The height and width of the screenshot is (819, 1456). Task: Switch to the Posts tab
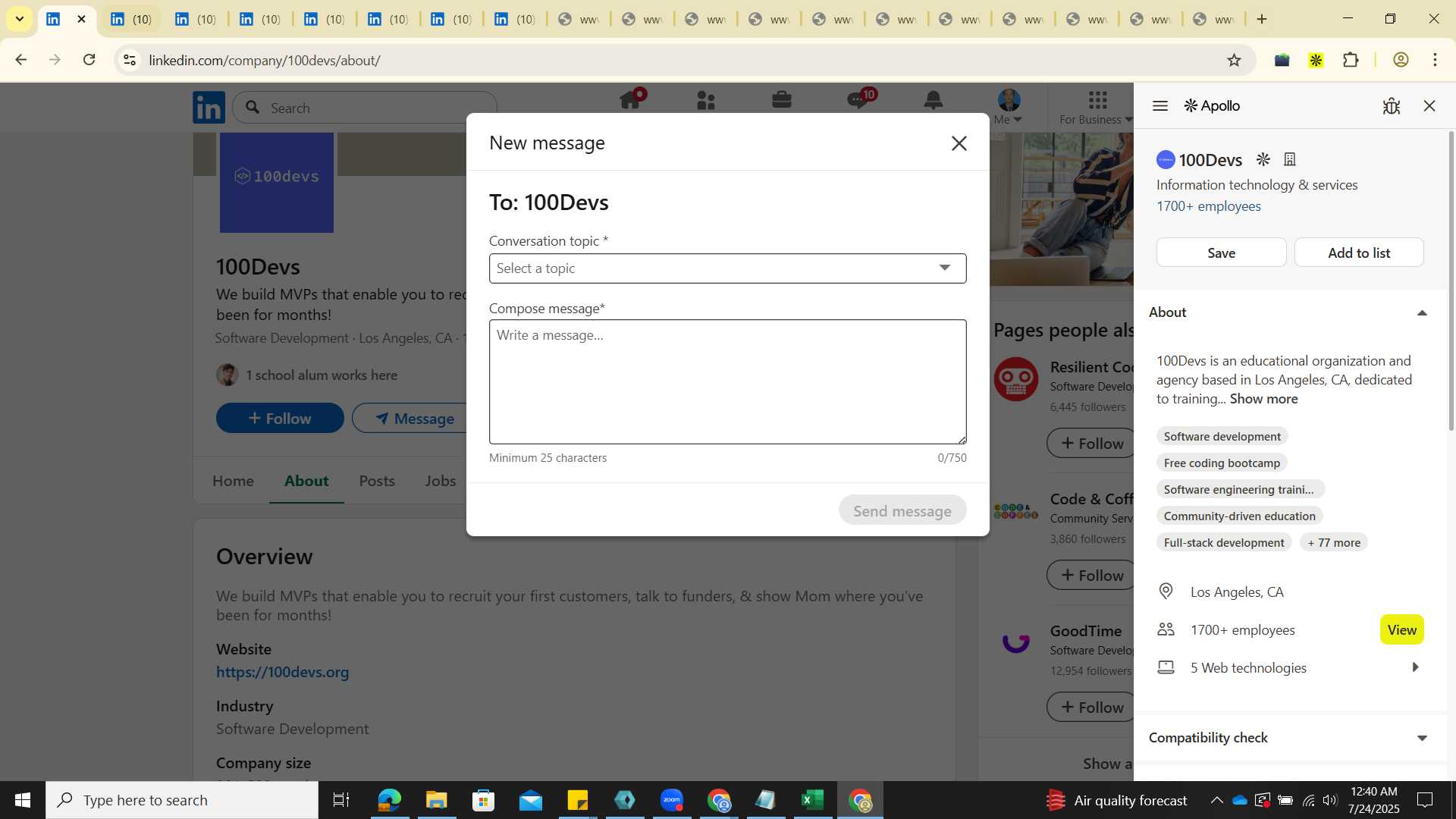pyautogui.click(x=377, y=481)
